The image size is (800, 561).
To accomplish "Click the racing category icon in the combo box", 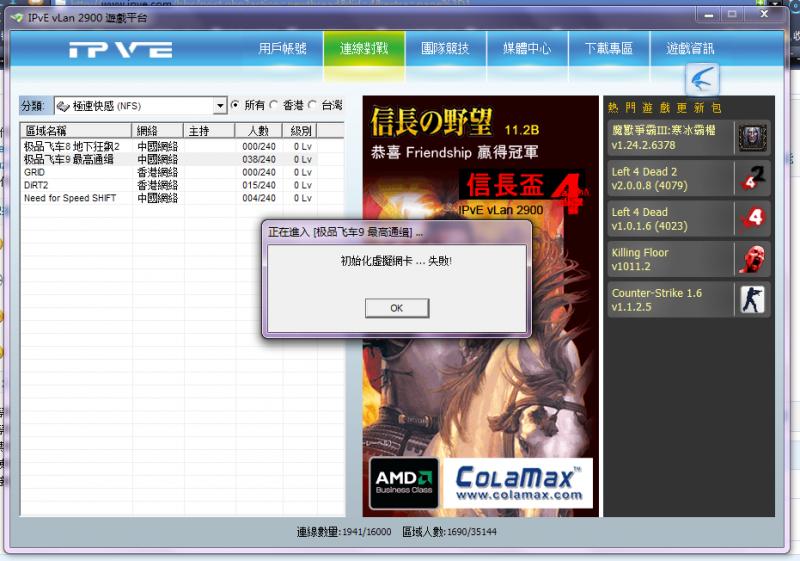I will click(x=63, y=106).
